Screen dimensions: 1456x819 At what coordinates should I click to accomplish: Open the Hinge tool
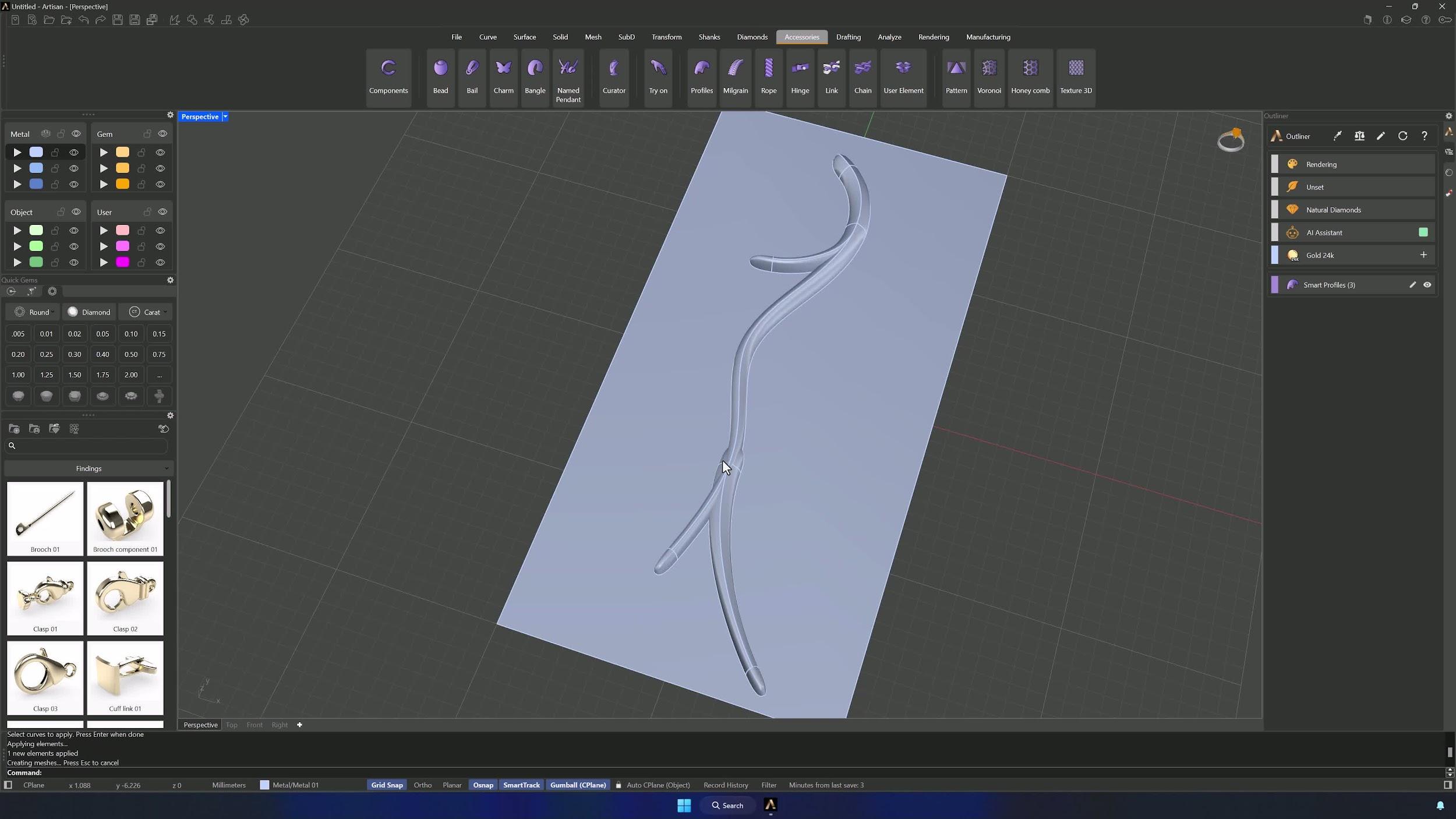(800, 77)
